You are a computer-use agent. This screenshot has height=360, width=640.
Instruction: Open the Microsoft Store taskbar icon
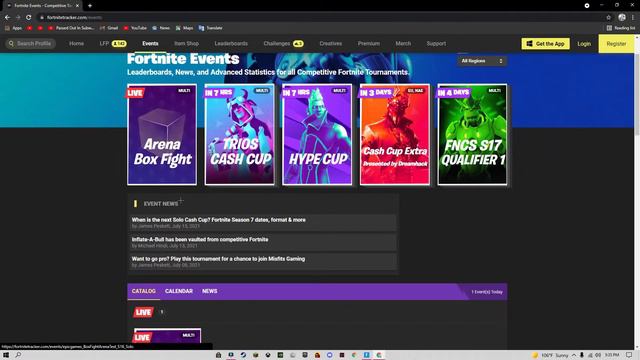218,355
